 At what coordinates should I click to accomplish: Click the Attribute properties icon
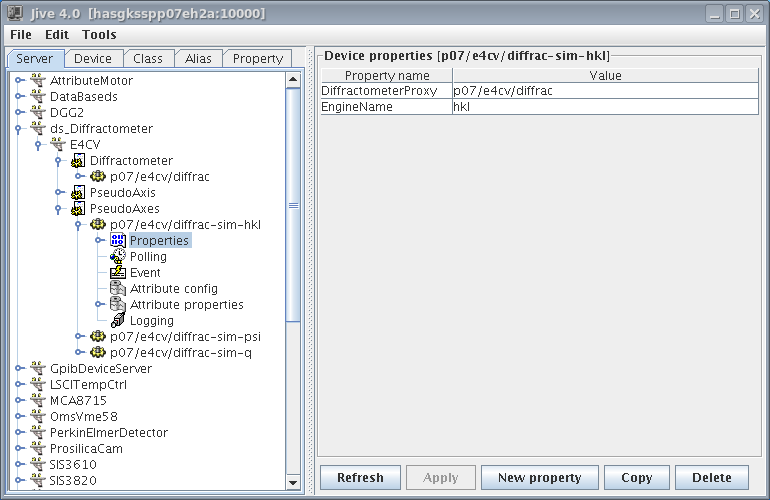[x=118, y=305]
